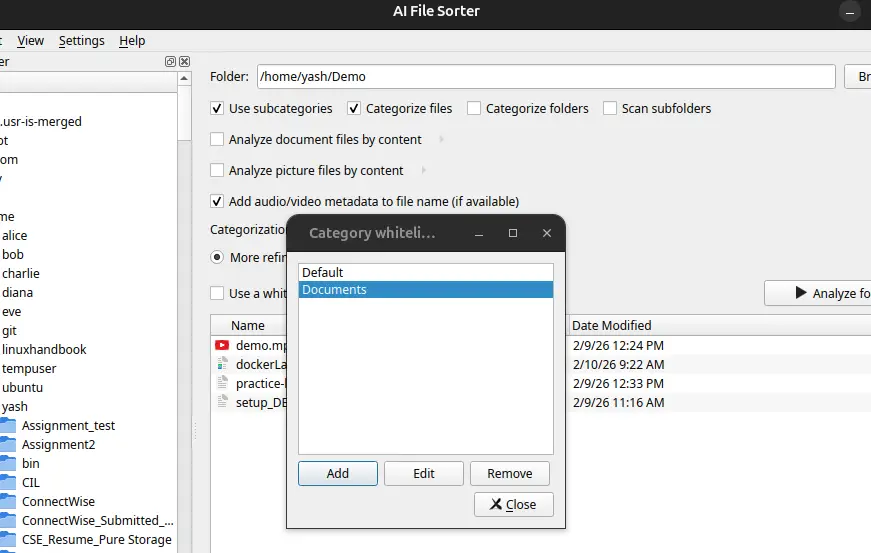
Task: Click the date 2/10/26 9:22 AM
Action: [x=619, y=364]
